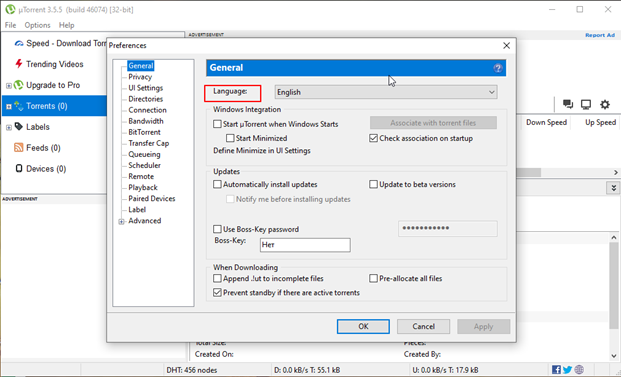This screenshot has width=621, height=377.
Task: Select UI Settings in preferences tree
Action: pos(145,88)
